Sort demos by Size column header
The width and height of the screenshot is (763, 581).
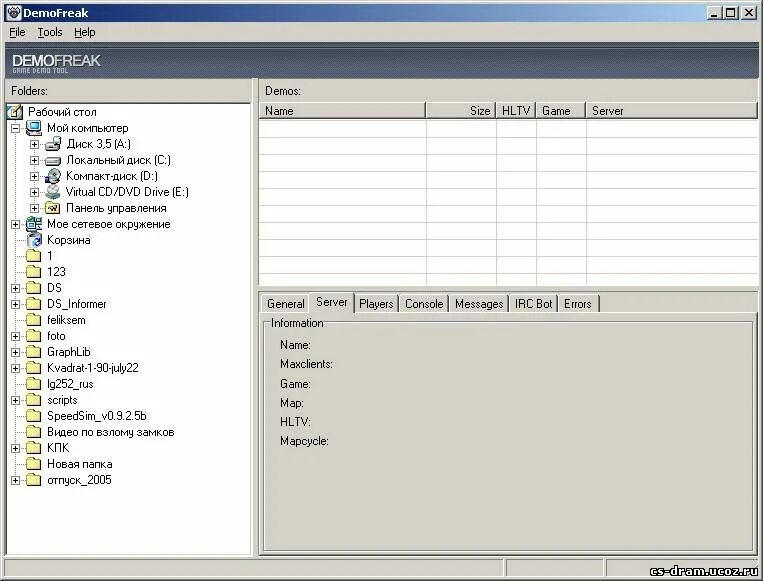click(461, 111)
